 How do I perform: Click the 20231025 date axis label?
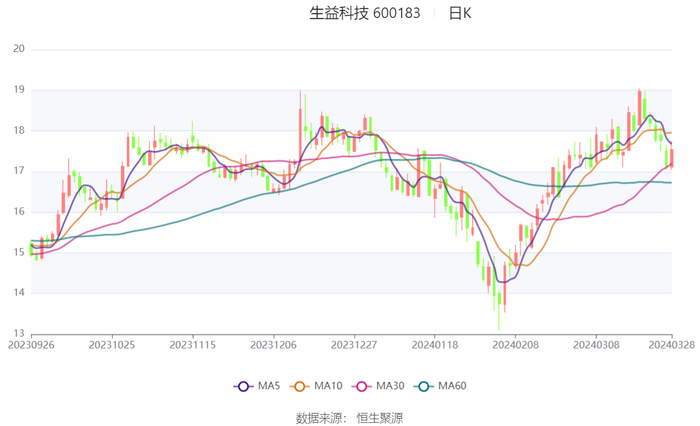coord(112,345)
